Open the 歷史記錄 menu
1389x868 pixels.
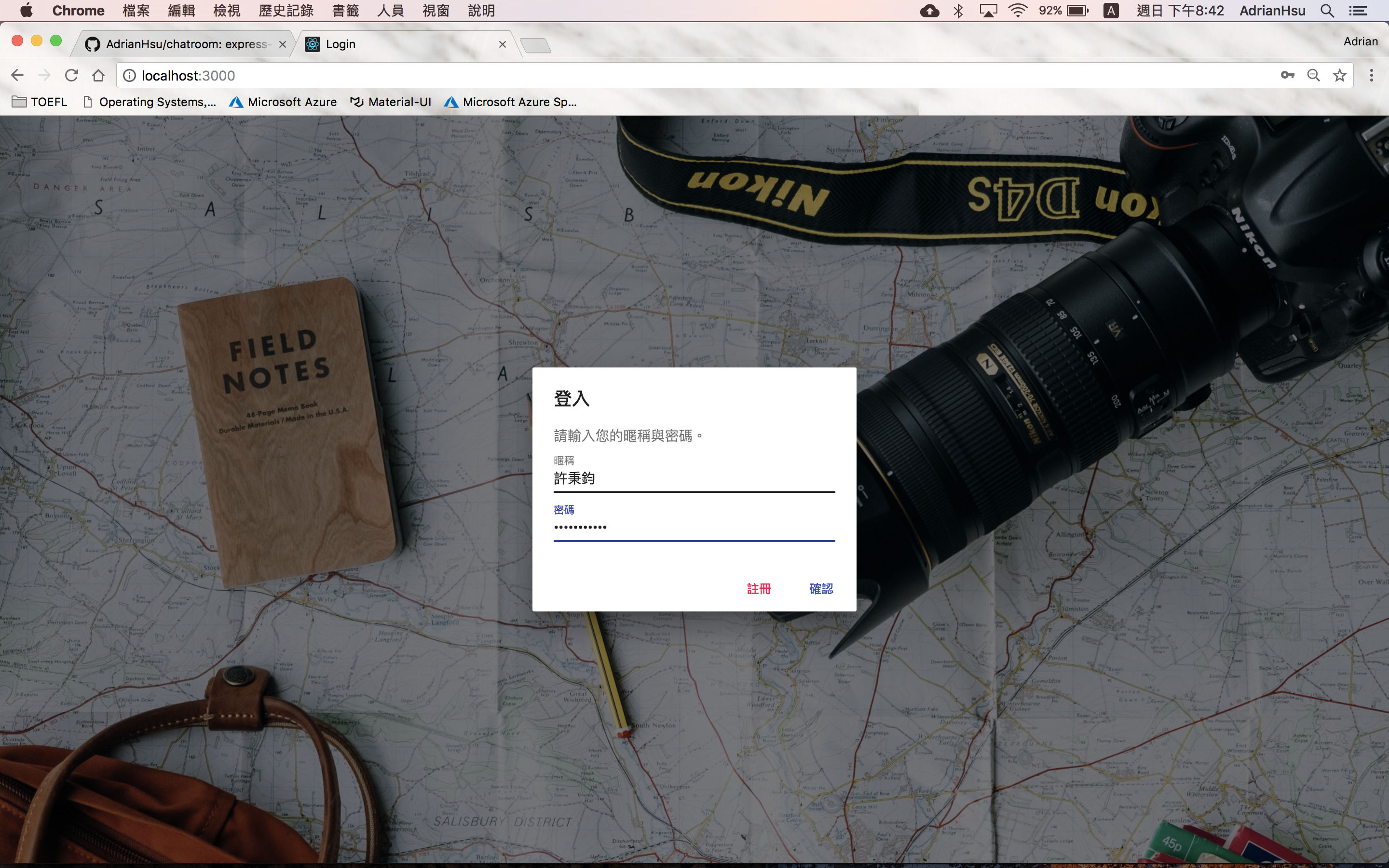286,10
